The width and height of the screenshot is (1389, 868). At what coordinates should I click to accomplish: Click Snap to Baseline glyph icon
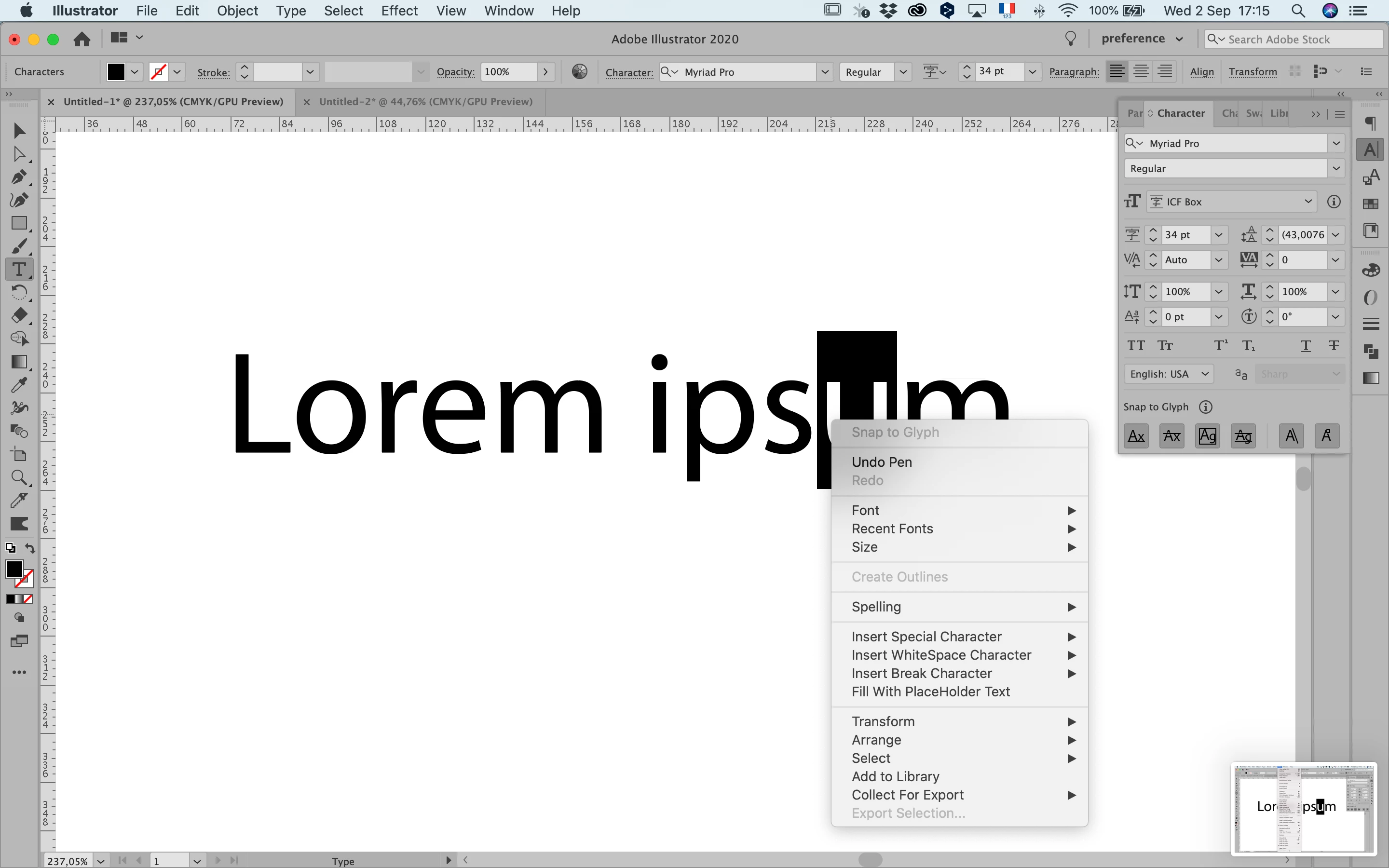click(x=1136, y=436)
